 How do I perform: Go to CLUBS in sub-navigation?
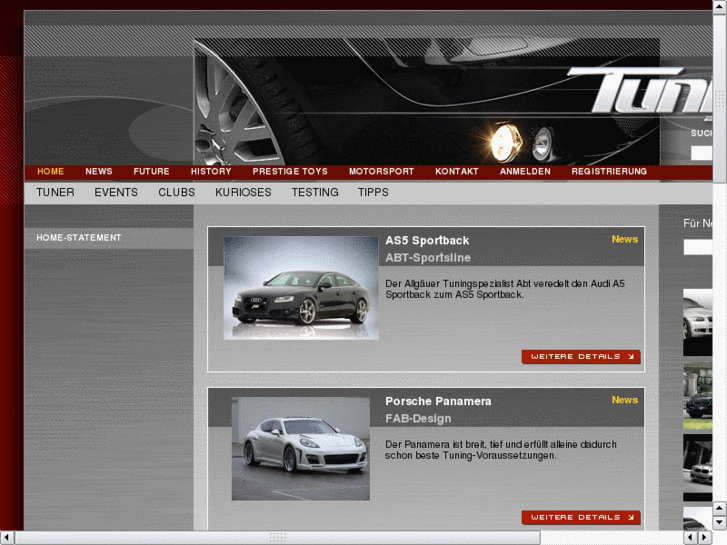[177, 192]
